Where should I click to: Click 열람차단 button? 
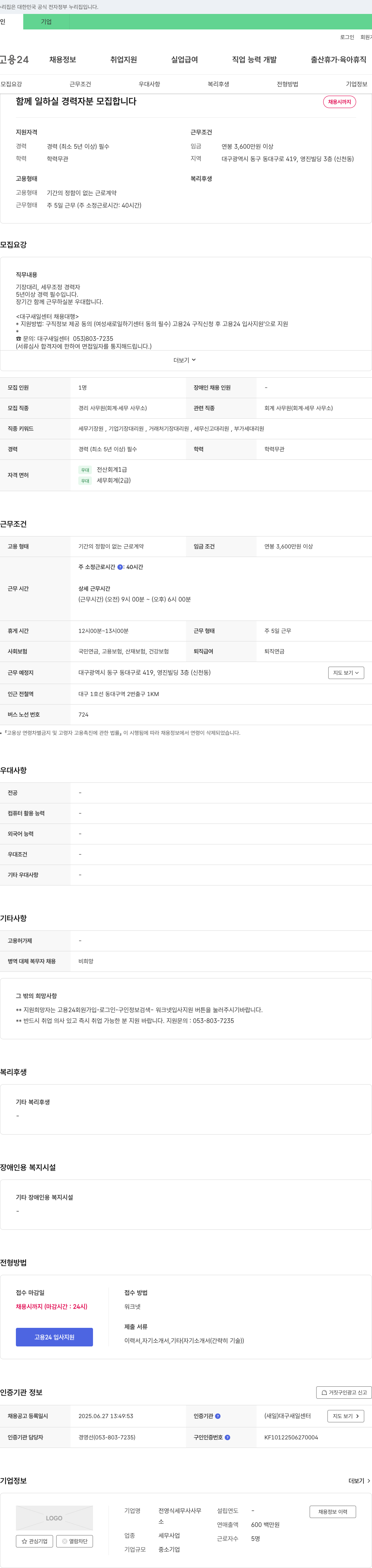pyautogui.click(x=74, y=1541)
